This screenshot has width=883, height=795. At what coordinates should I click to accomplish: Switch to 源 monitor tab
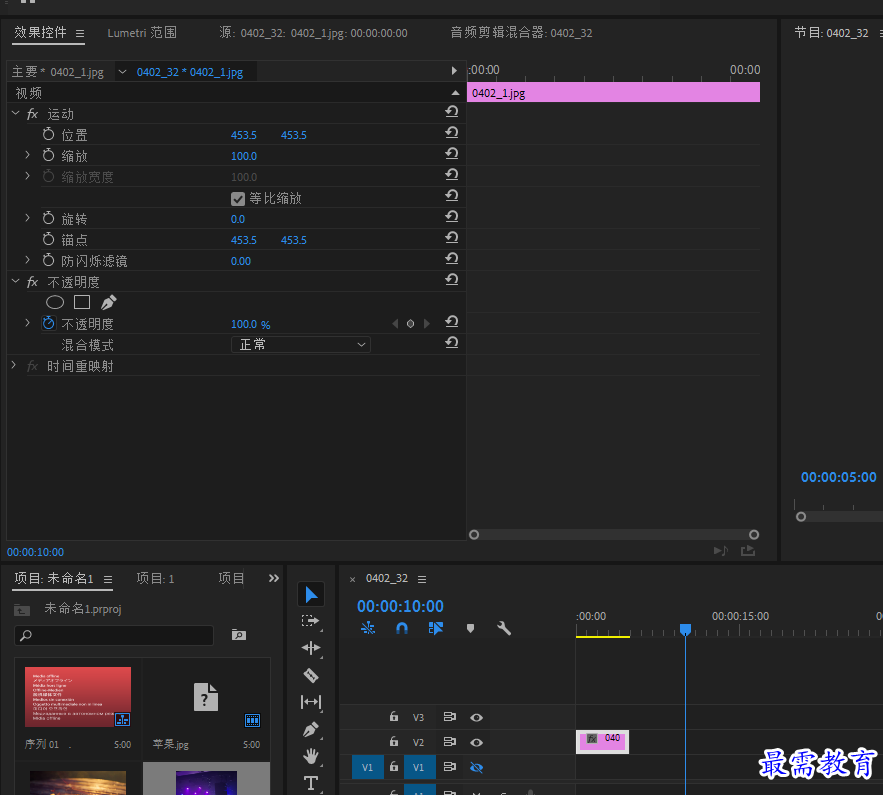pyautogui.click(x=313, y=33)
